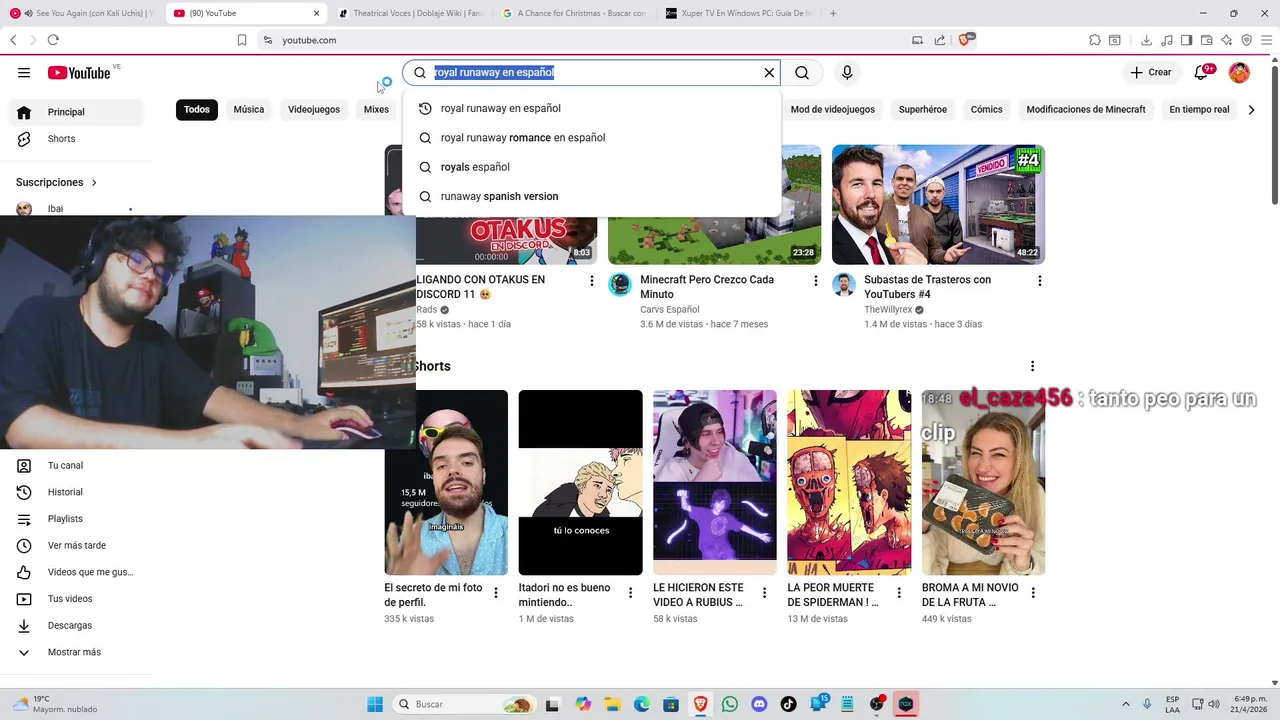
Task: Select suggestion 'royal runaway romance en español'
Action: [x=592, y=138]
